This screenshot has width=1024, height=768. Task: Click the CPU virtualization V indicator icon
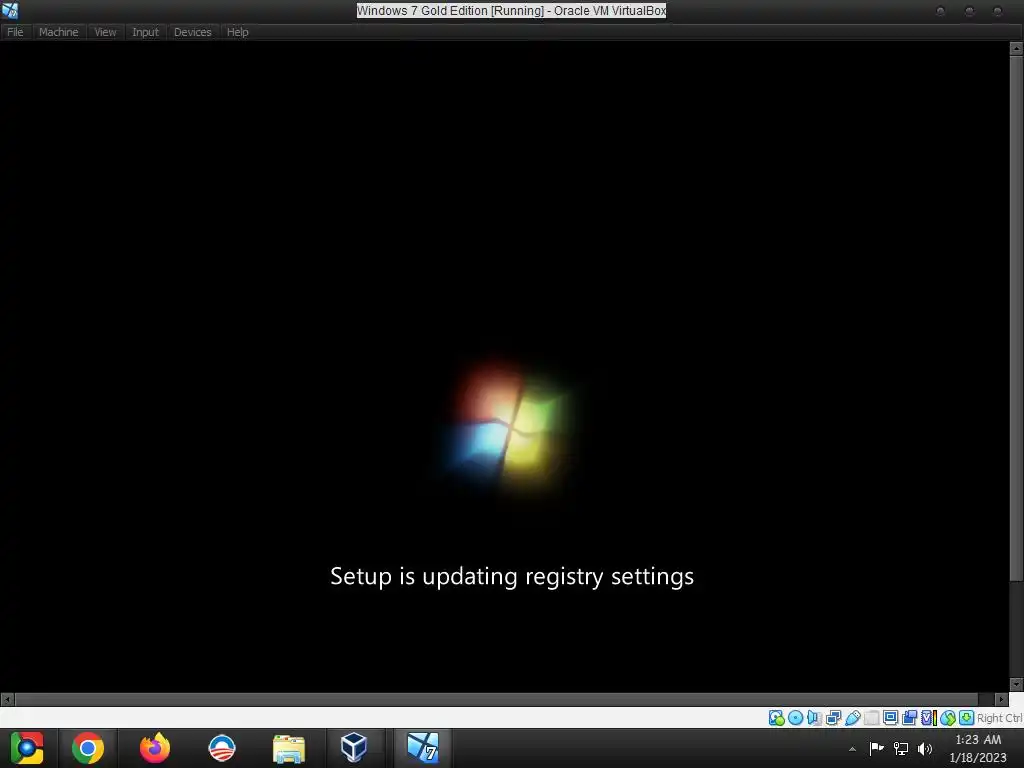coord(929,718)
